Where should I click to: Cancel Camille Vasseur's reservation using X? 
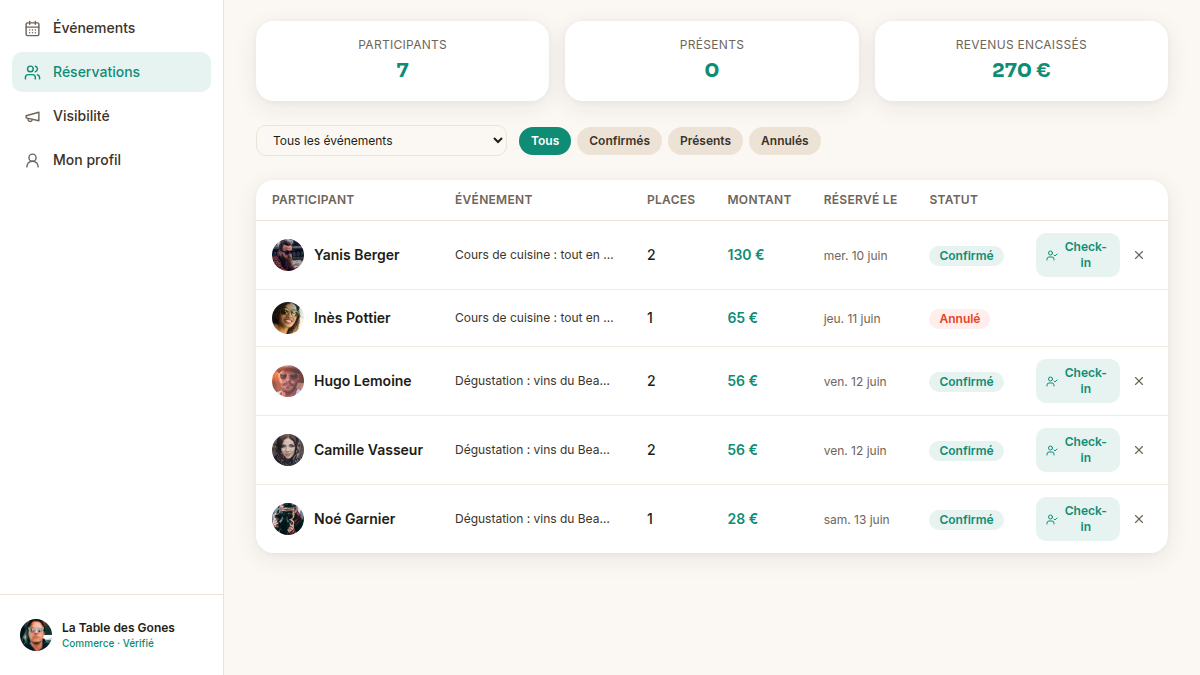(x=1139, y=450)
